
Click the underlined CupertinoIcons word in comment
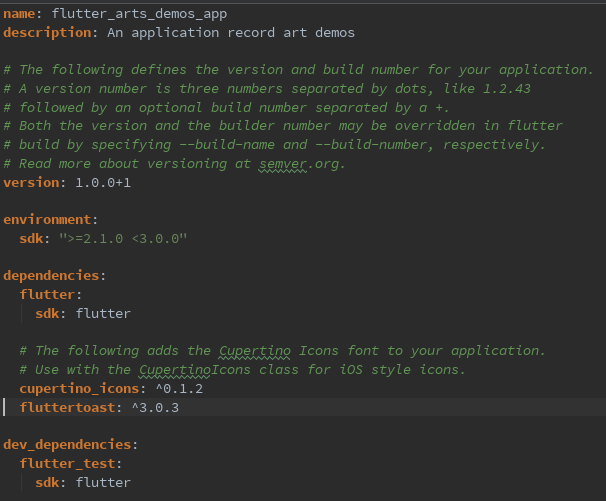[195, 370]
